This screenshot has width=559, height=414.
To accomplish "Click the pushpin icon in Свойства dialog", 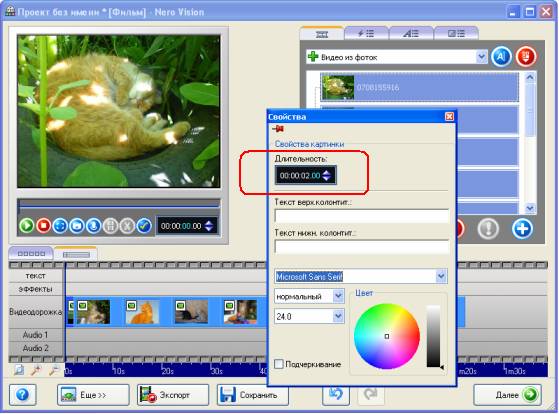I will [278, 129].
